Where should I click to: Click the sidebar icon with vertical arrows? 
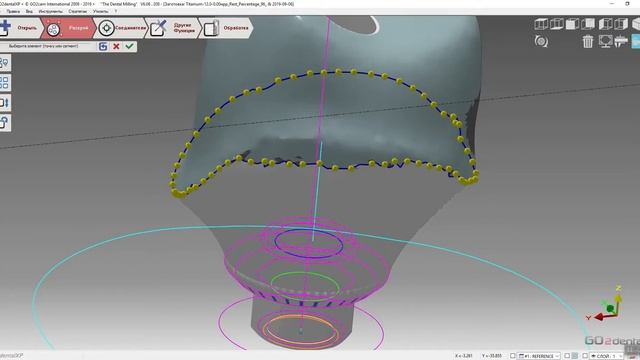(x=4, y=102)
